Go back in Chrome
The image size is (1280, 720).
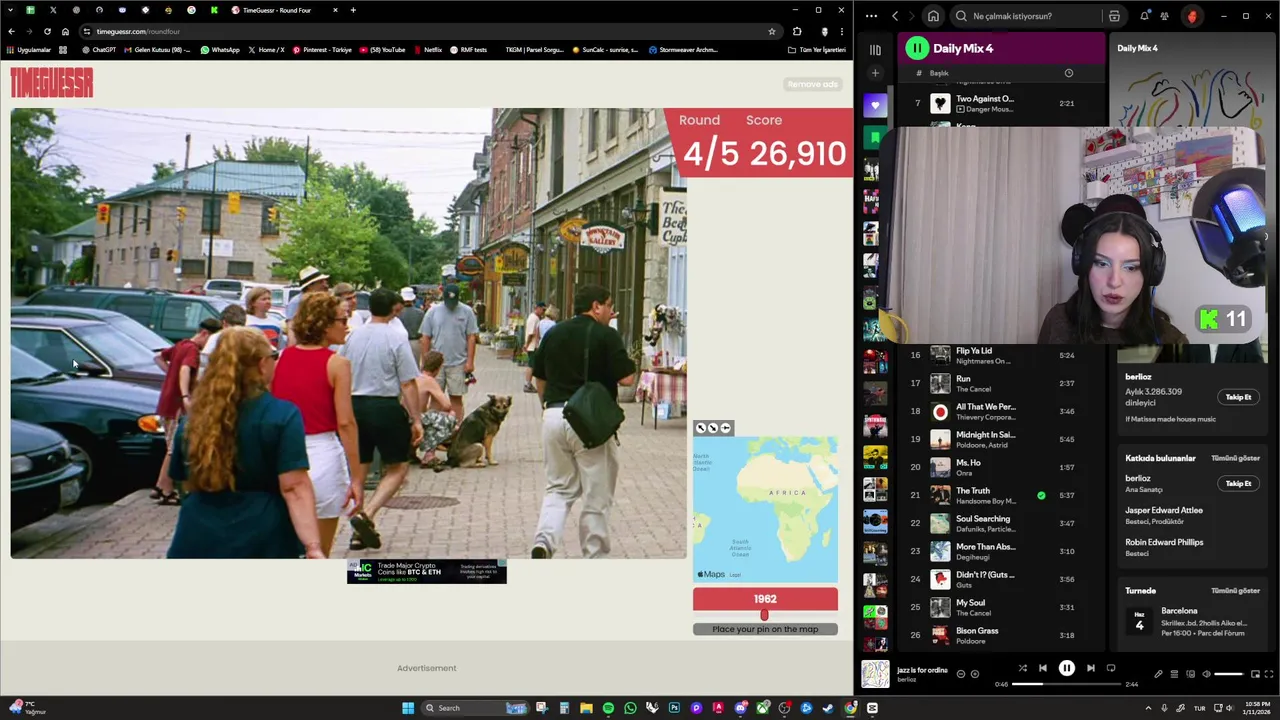11,31
